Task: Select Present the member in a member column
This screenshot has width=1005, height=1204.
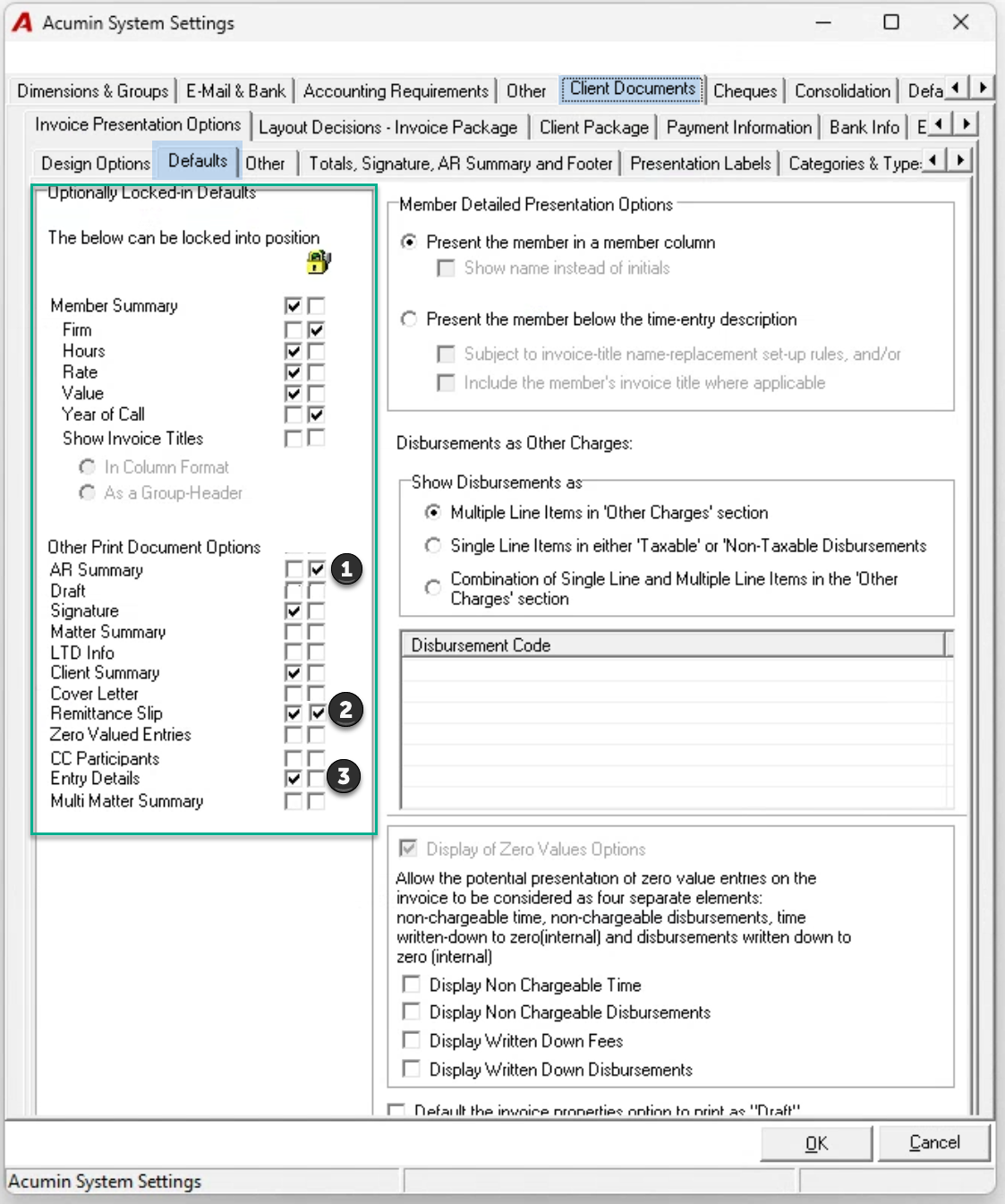Action: coord(409,242)
